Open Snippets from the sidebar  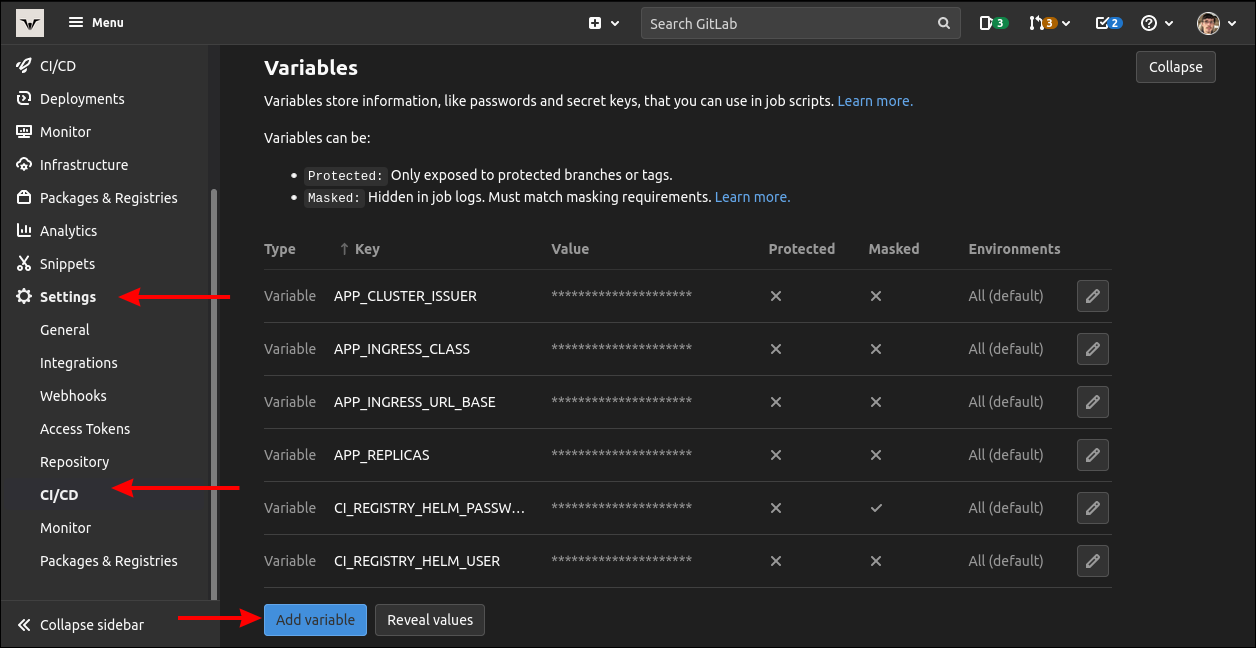67,264
